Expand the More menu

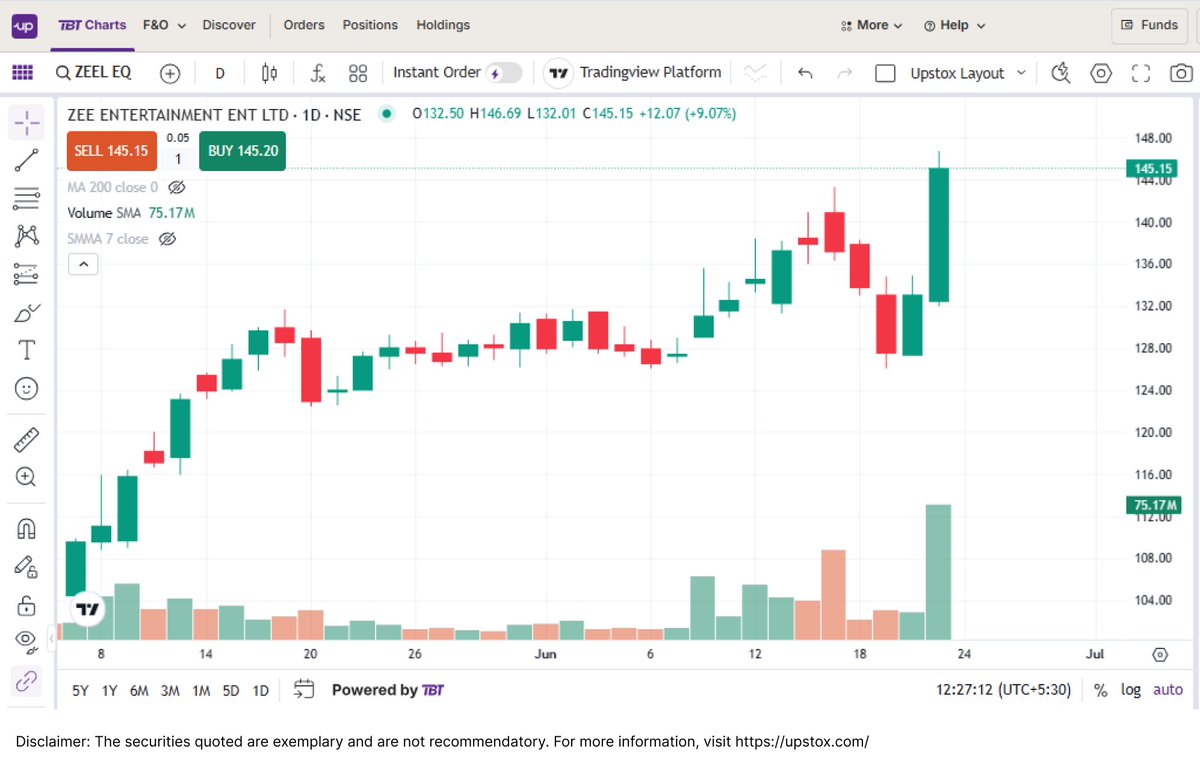872,25
